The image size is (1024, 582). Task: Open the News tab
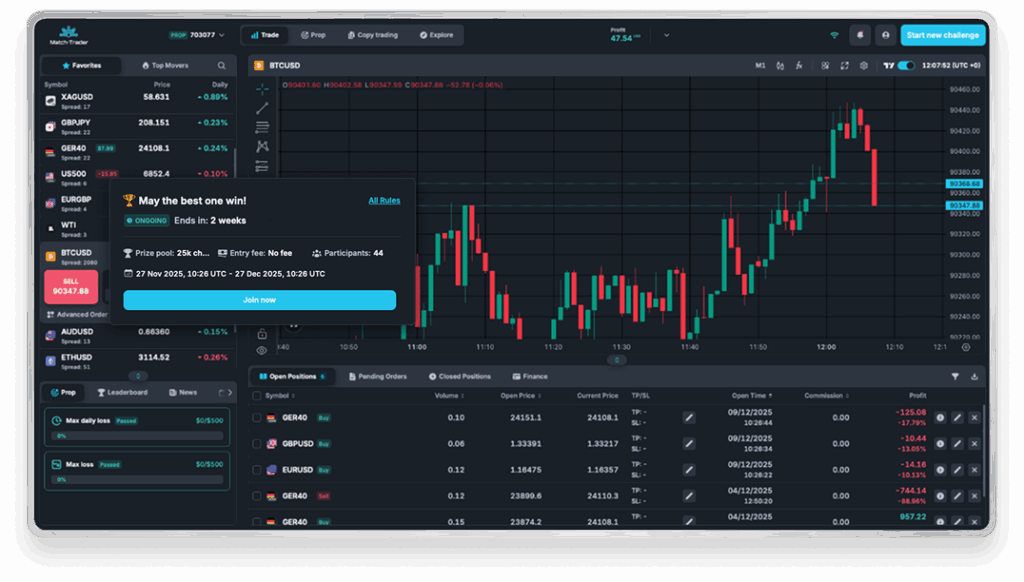pyautogui.click(x=183, y=393)
